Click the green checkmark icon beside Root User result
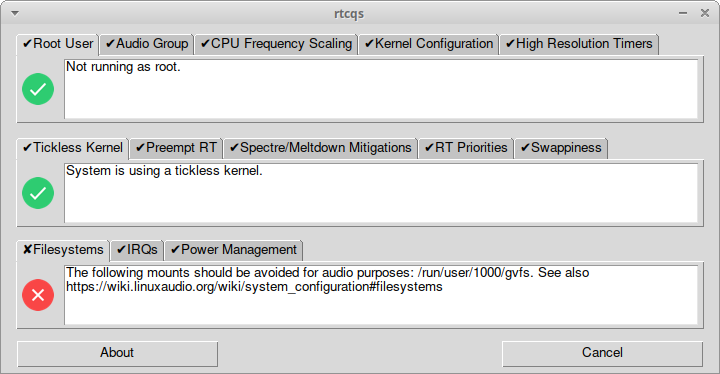The width and height of the screenshot is (720, 374). click(38, 89)
